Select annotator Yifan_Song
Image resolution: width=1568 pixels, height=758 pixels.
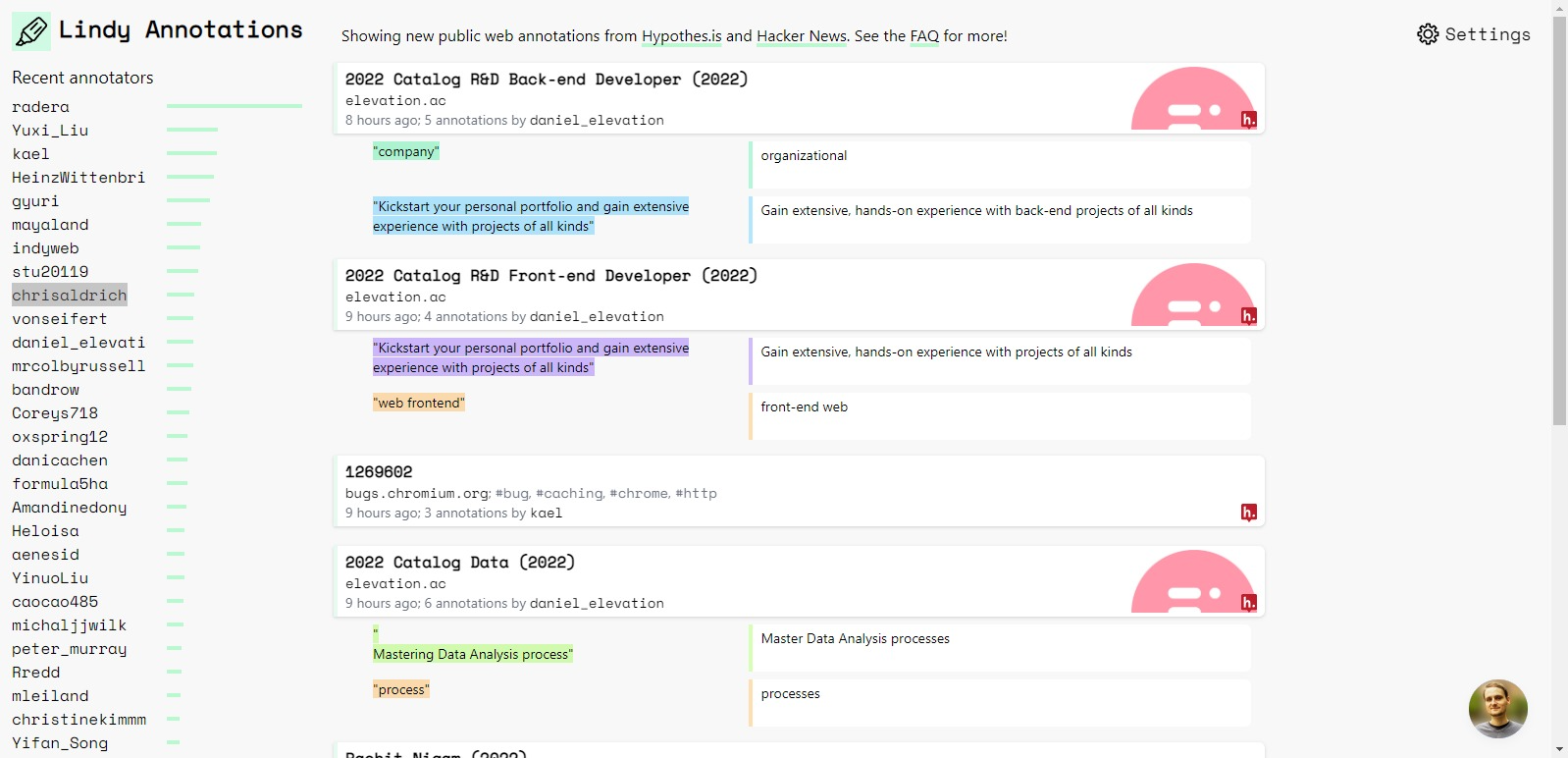coord(60,743)
